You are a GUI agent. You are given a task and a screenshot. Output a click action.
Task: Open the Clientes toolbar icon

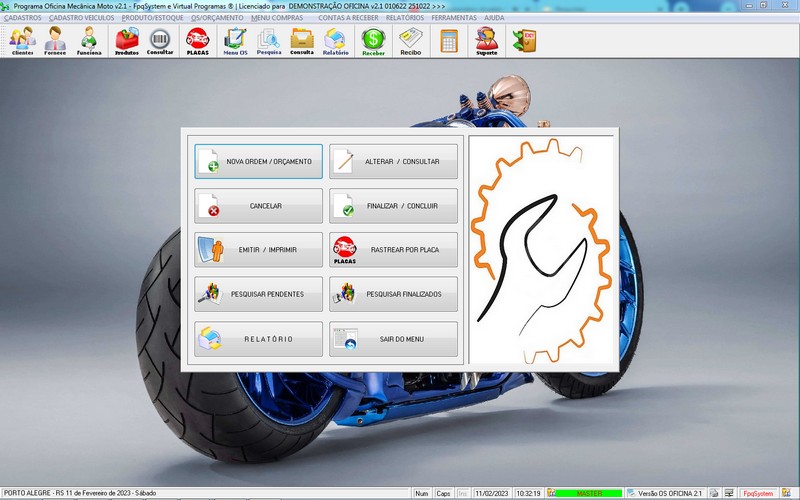[22, 41]
